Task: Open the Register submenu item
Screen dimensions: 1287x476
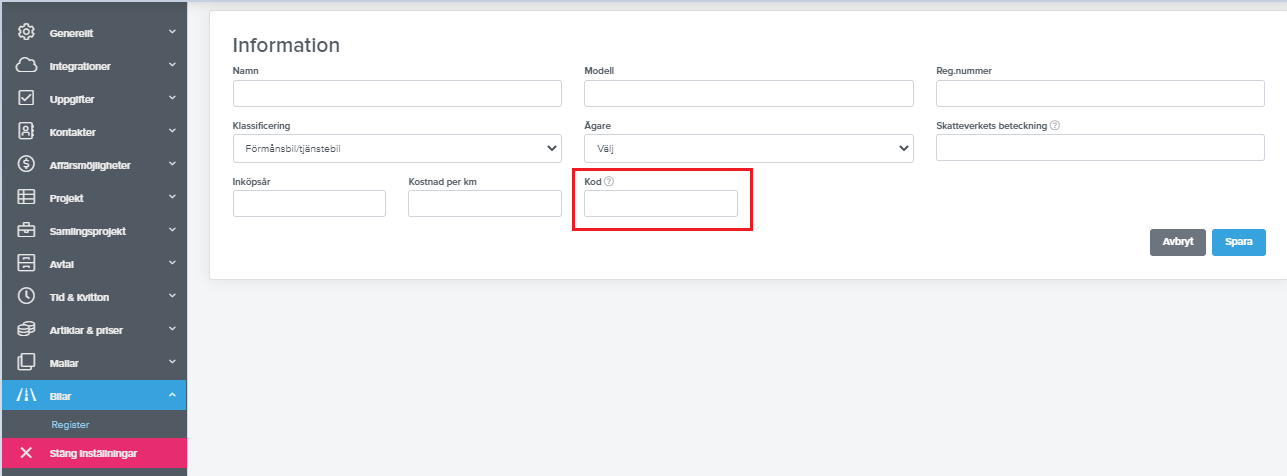Action: click(70, 425)
